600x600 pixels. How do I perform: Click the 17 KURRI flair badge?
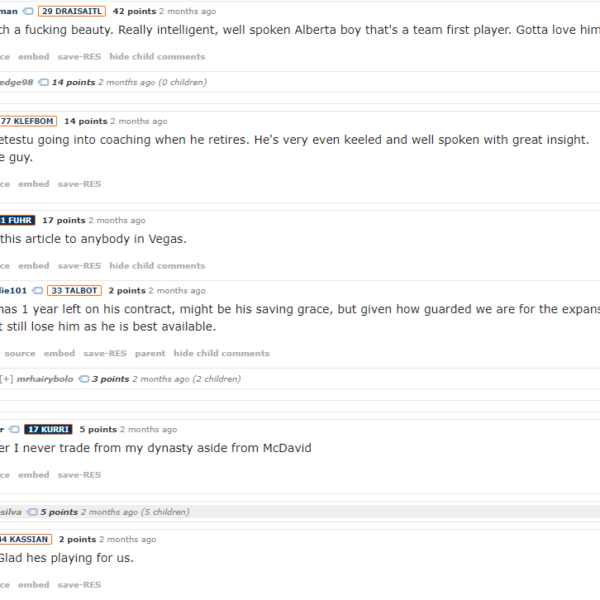[x=48, y=430]
